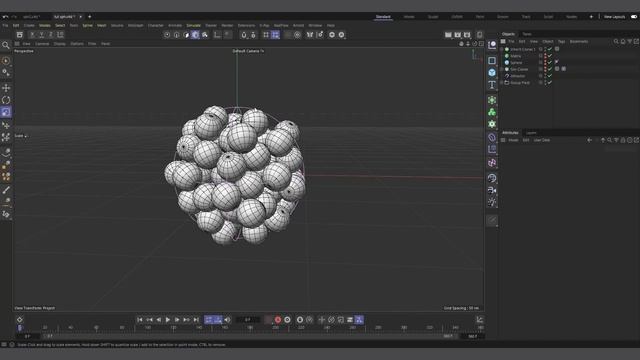Go to end of animation
Image resolution: width=640 pixels, height=360 pixels.
[196, 320]
